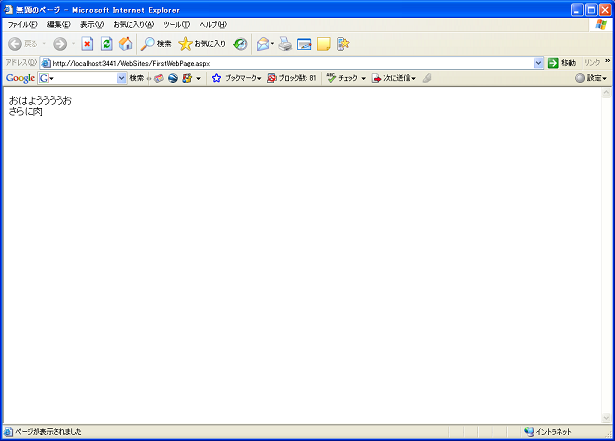This screenshot has width=615, height=441.
Task: Open the Google search box dropdown
Action: coord(122,78)
